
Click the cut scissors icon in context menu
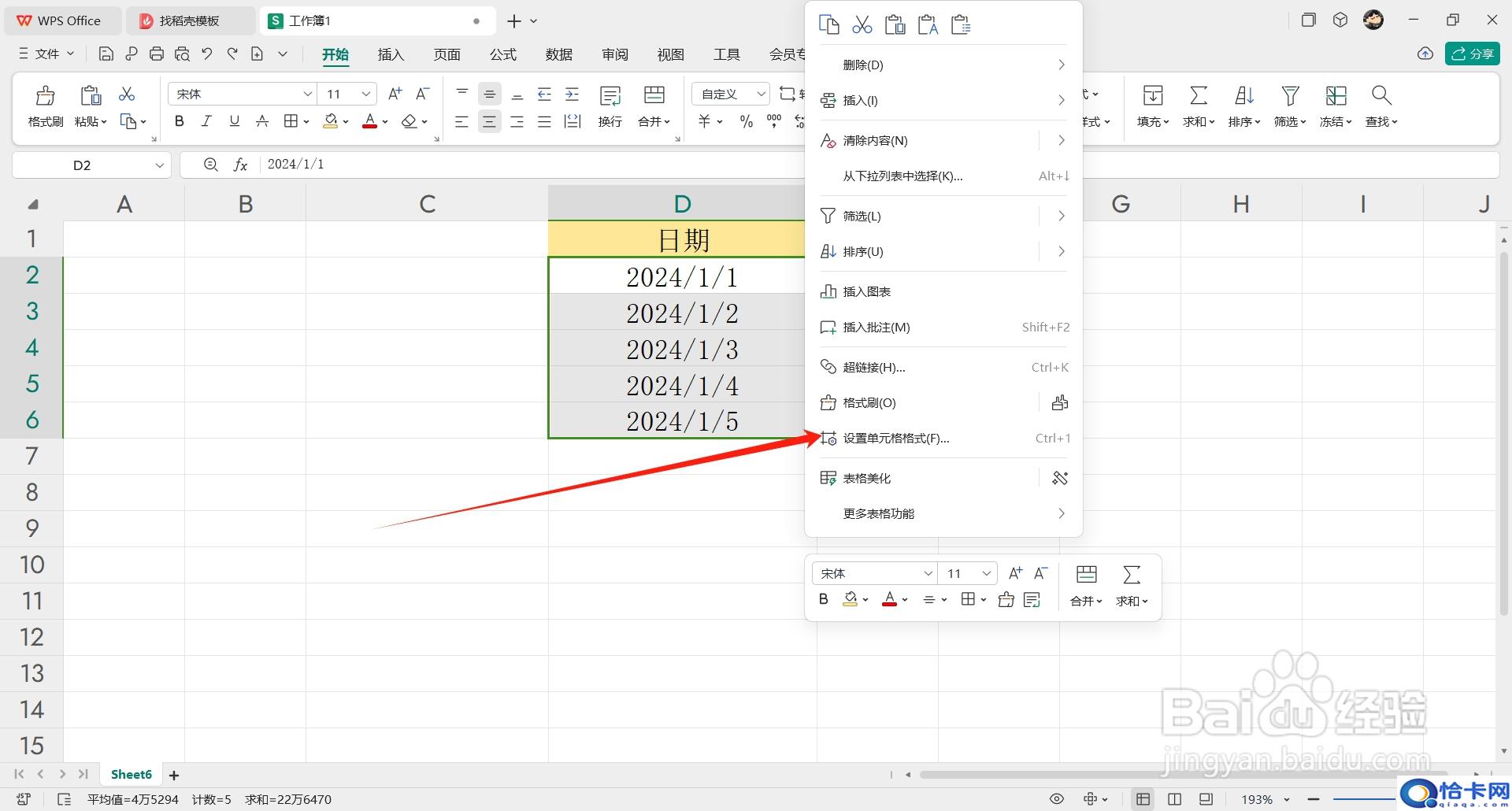point(862,25)
